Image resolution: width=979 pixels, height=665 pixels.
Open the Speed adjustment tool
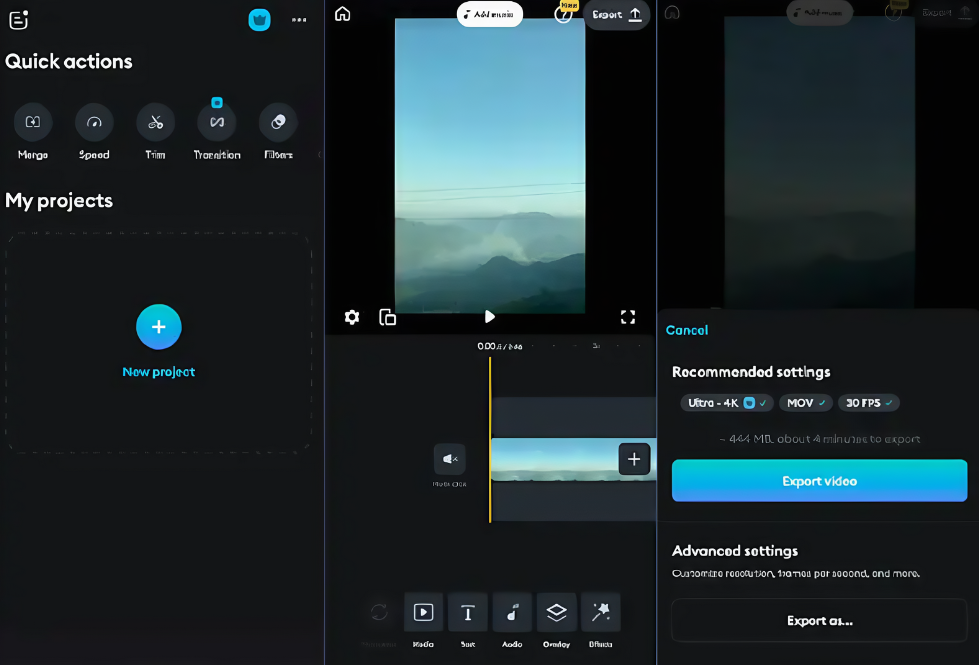(94, 122)
